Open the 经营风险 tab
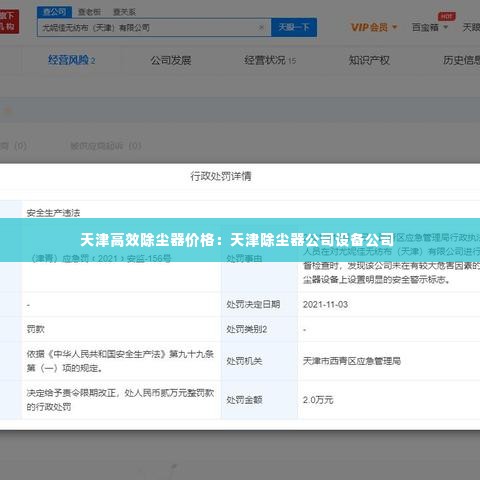480x480 pixels. (x=71, y=60)
